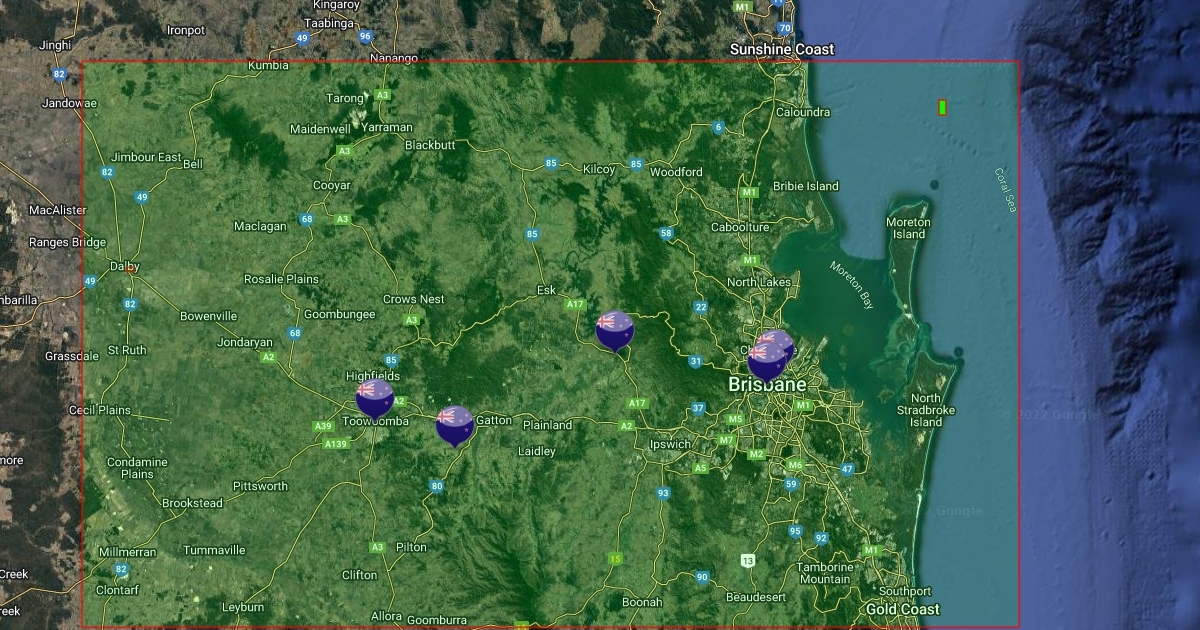
Task: Click the front flag pin above Brisbane
Action: click(x=767, y=360)
